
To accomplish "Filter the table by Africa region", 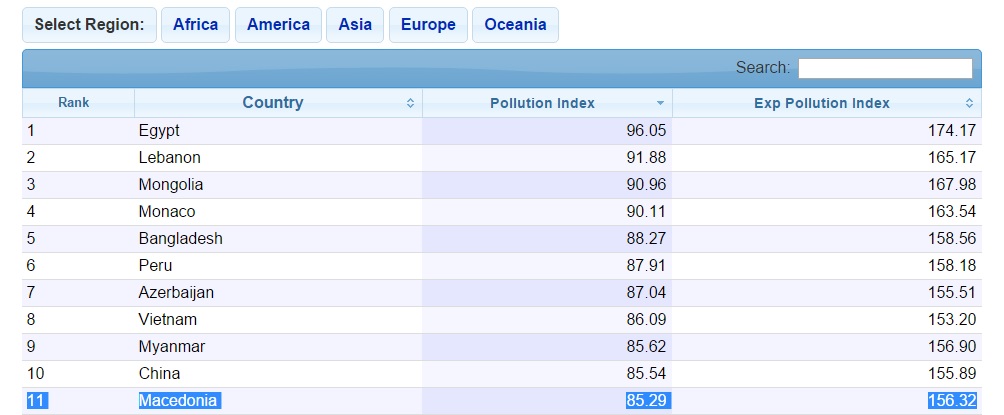I will (x=195, y=25).
